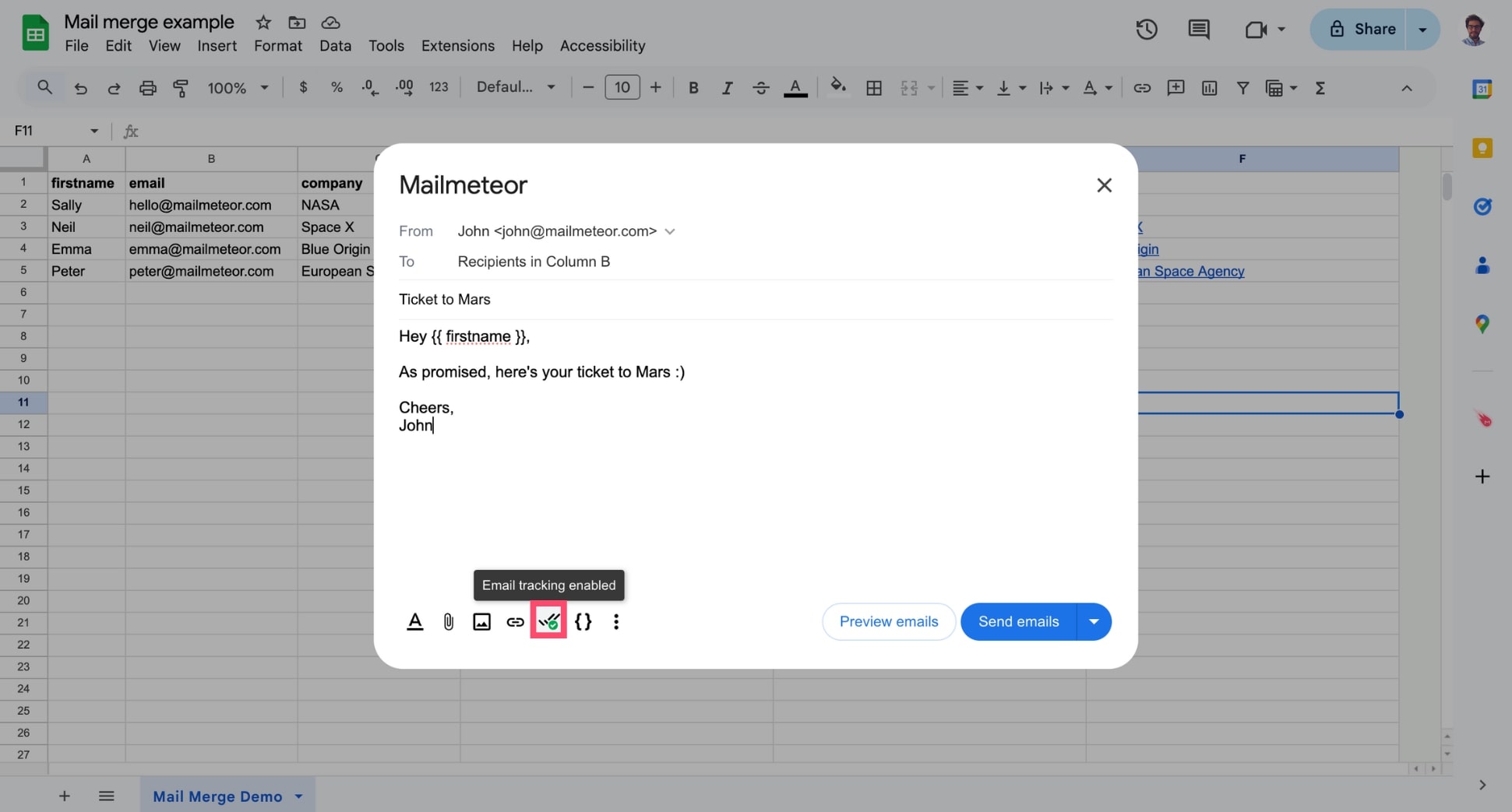
Task: Open Send emails dropdown arrow
Action: 1094,621
